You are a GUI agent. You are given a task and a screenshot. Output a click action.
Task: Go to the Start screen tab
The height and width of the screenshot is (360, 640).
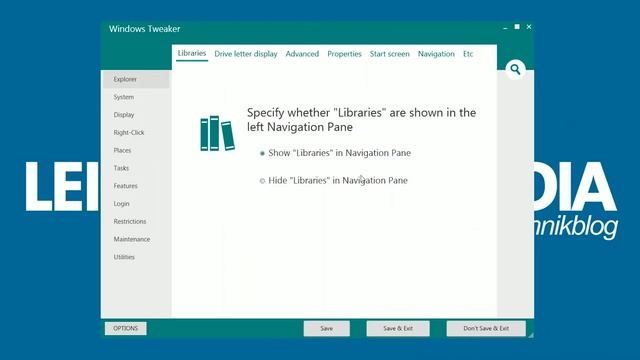coord(389,54)
